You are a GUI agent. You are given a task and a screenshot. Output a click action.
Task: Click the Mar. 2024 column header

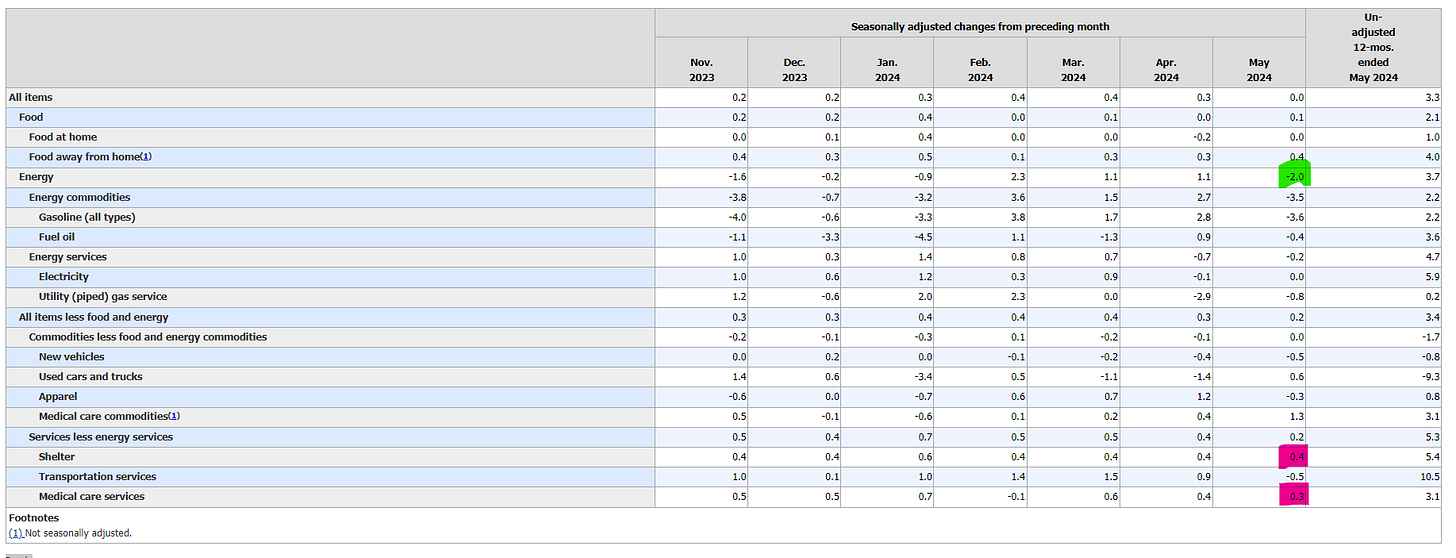(x=1073, y=69)
